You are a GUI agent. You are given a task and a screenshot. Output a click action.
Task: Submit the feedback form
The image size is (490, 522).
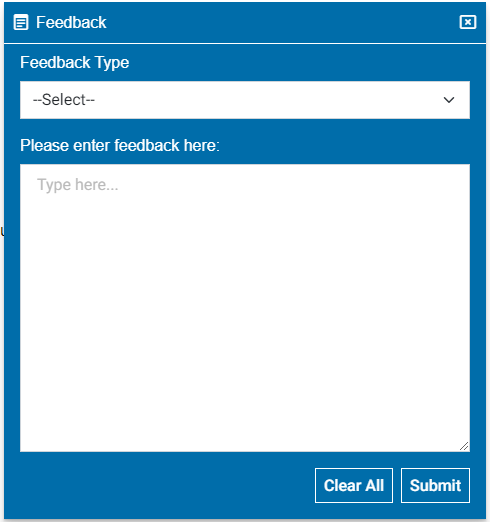[x=435, y=485]
